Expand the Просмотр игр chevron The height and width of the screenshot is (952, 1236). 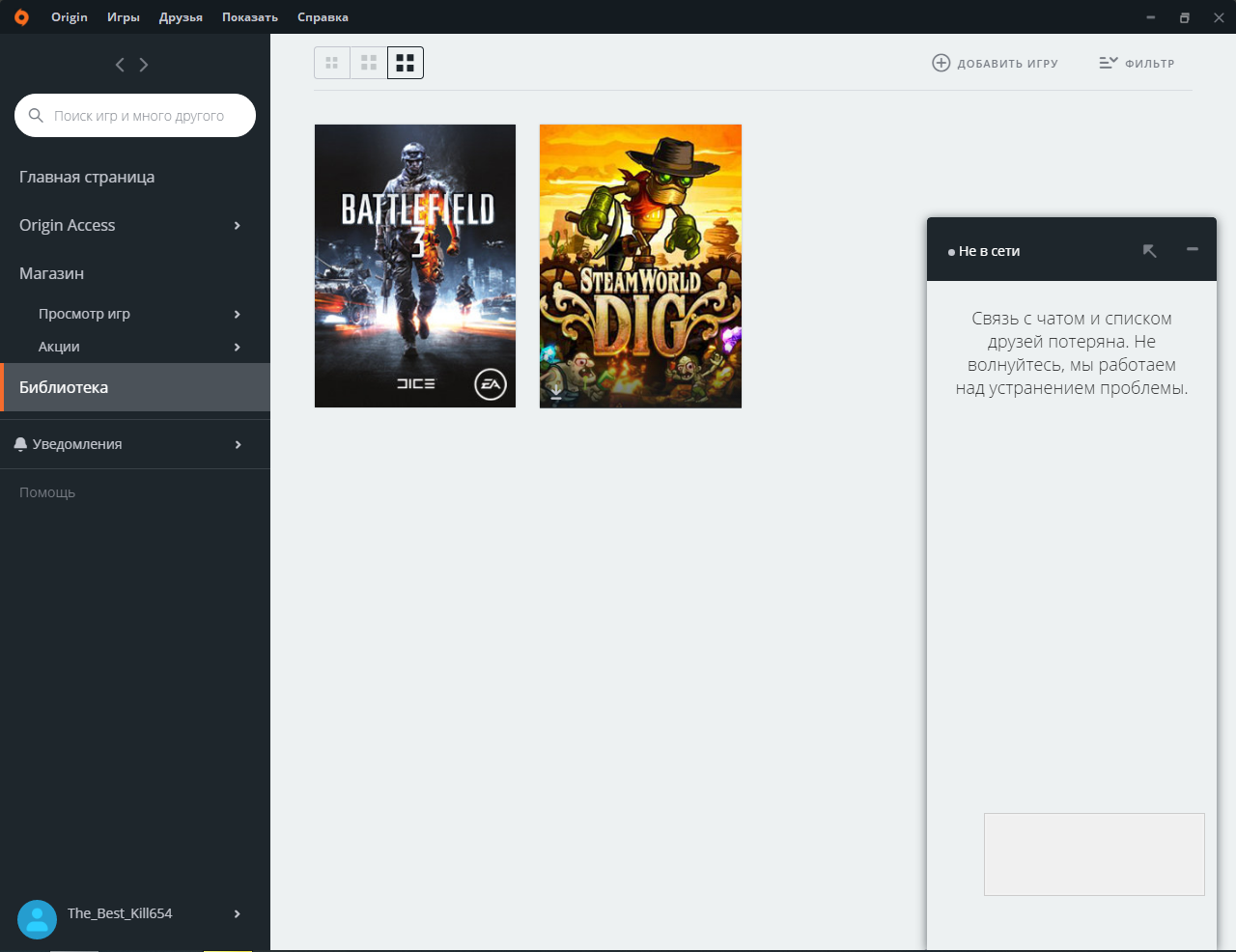coord(238,314)
